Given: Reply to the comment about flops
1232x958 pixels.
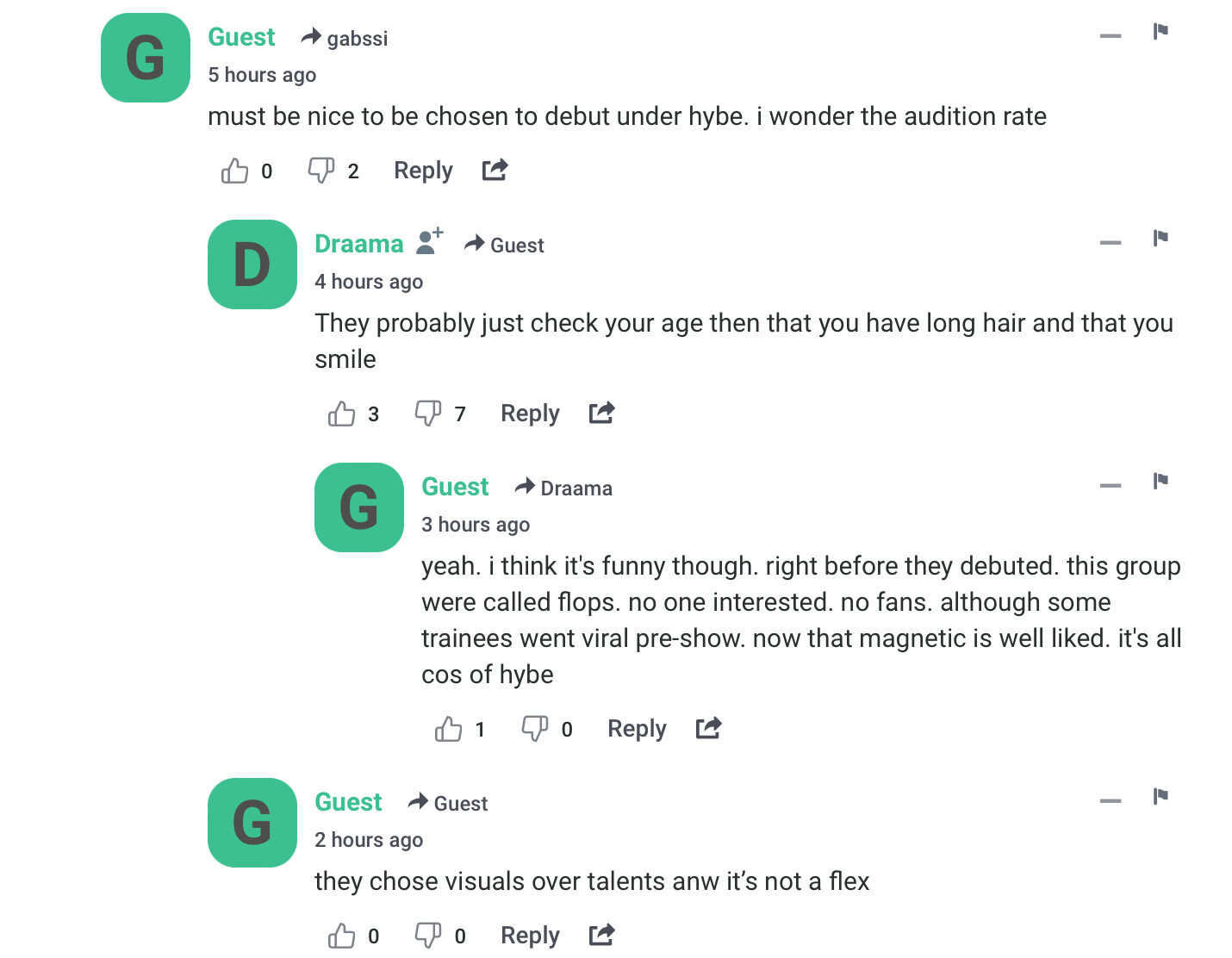Looking at the screenshot, I should [637, 729].
